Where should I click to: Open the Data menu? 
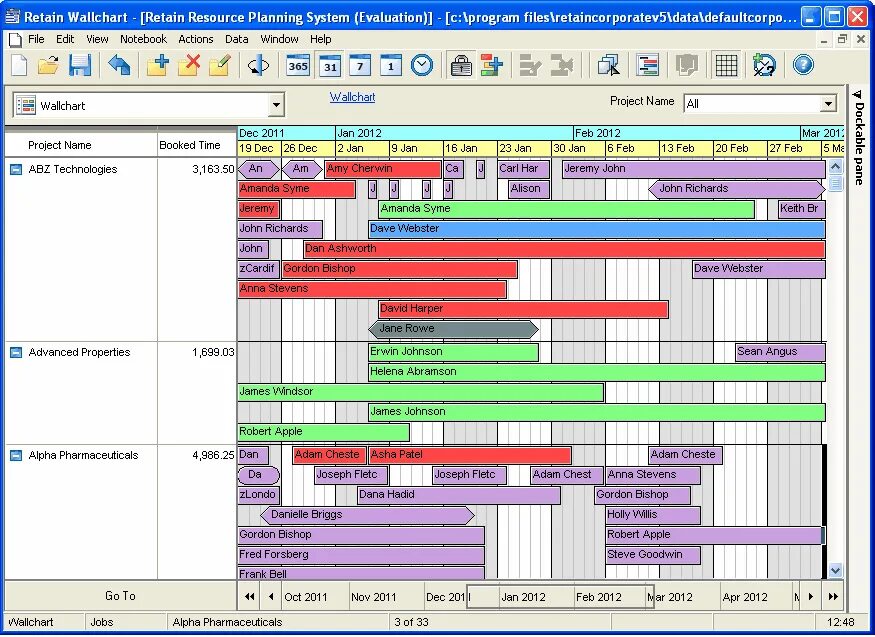coord(237,40)
